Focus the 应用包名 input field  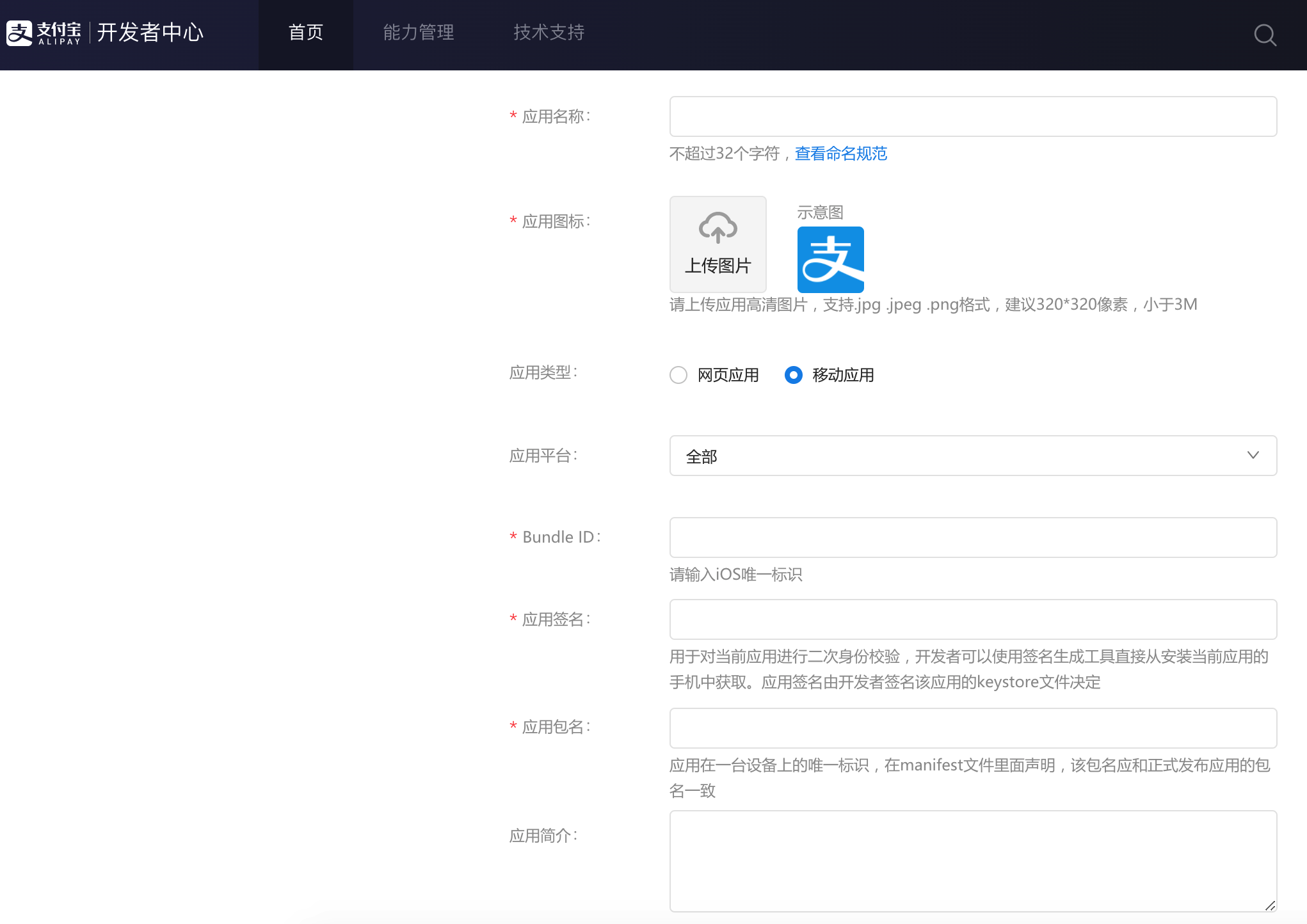[x=973, y=728]
